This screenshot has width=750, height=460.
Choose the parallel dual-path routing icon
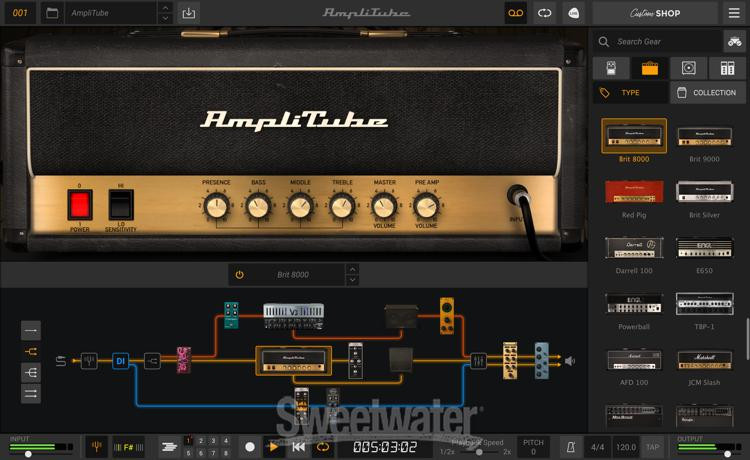click(x=31, y=394)
